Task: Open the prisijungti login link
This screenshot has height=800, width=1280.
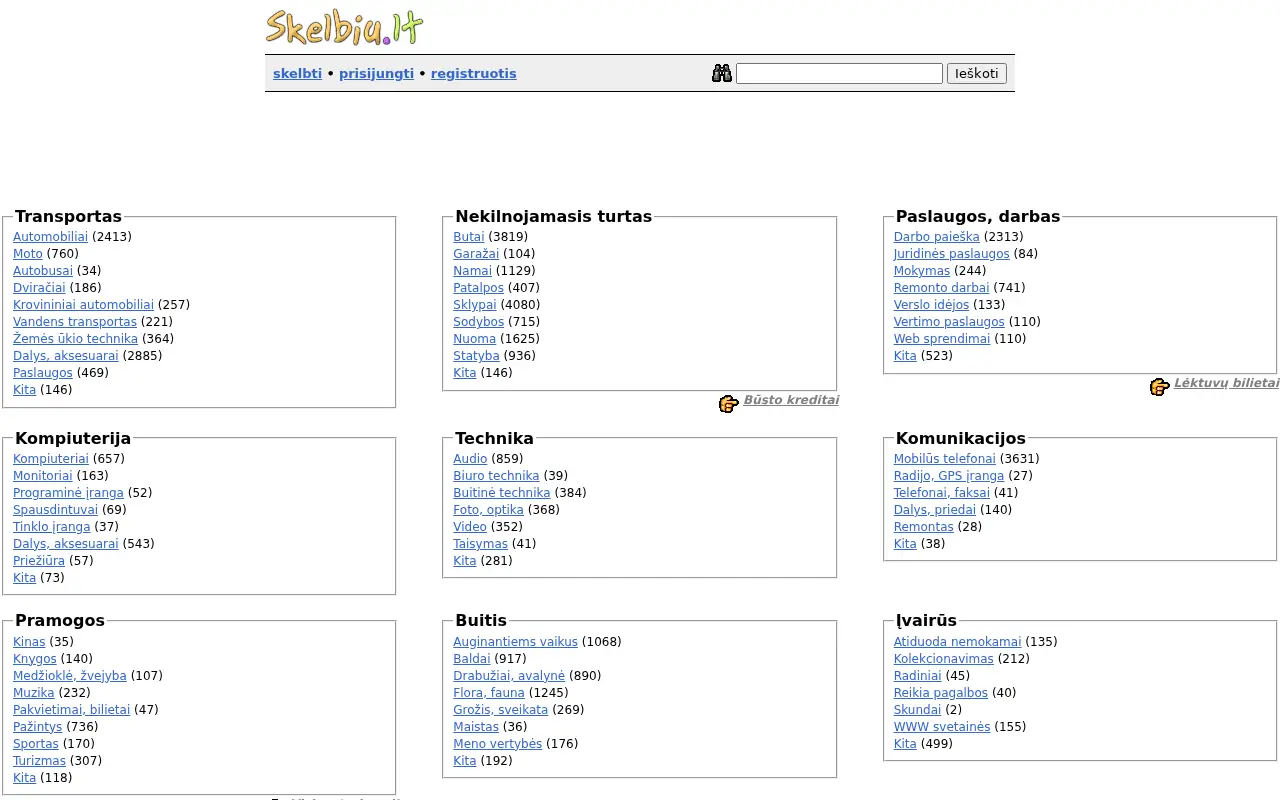Action: tap(376, 73)
